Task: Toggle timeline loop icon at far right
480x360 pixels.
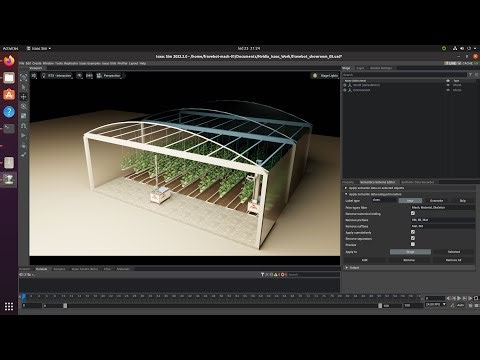Action: [x=476, y=298]
